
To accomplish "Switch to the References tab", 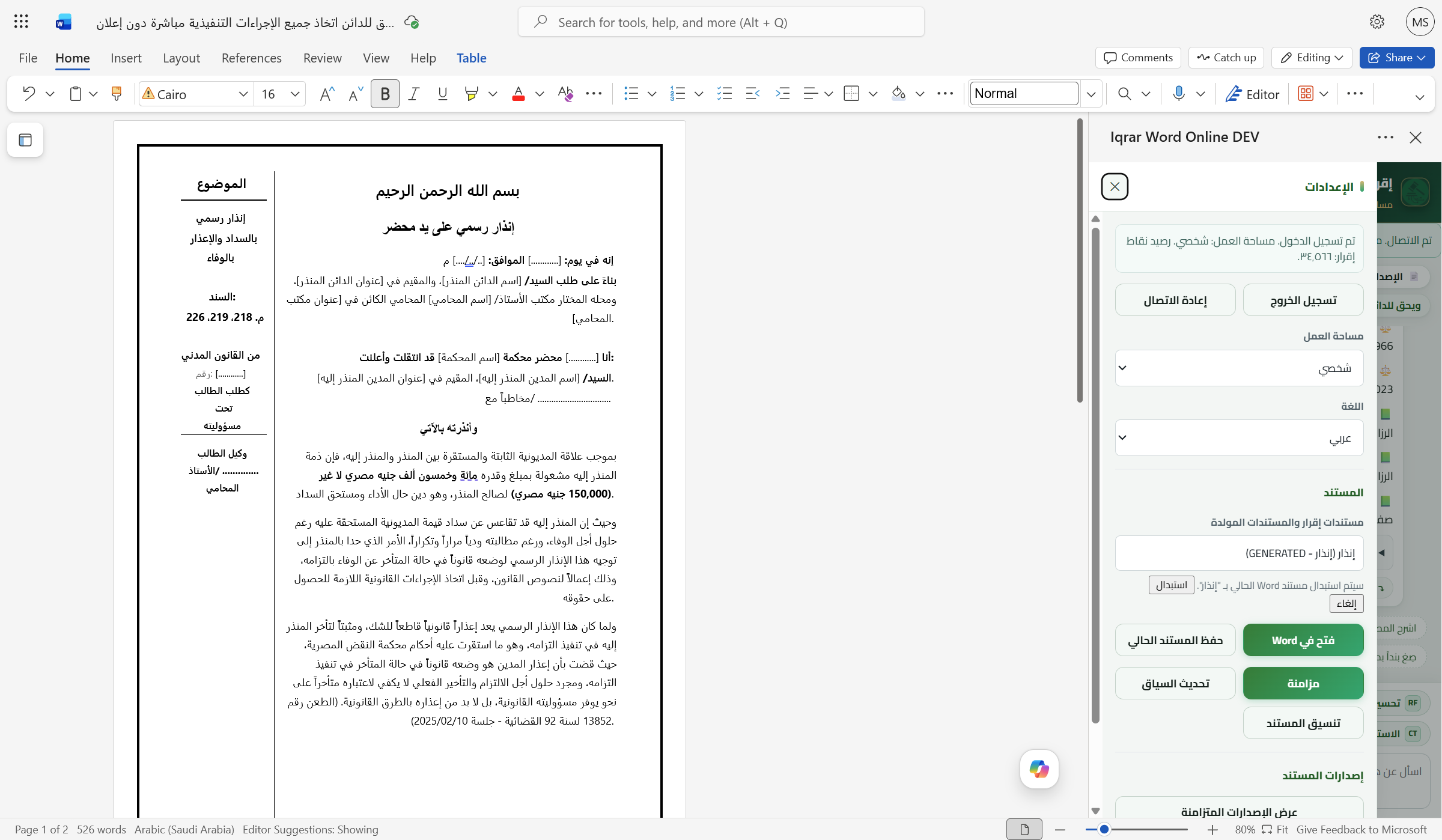I will (x=251, y=58).
